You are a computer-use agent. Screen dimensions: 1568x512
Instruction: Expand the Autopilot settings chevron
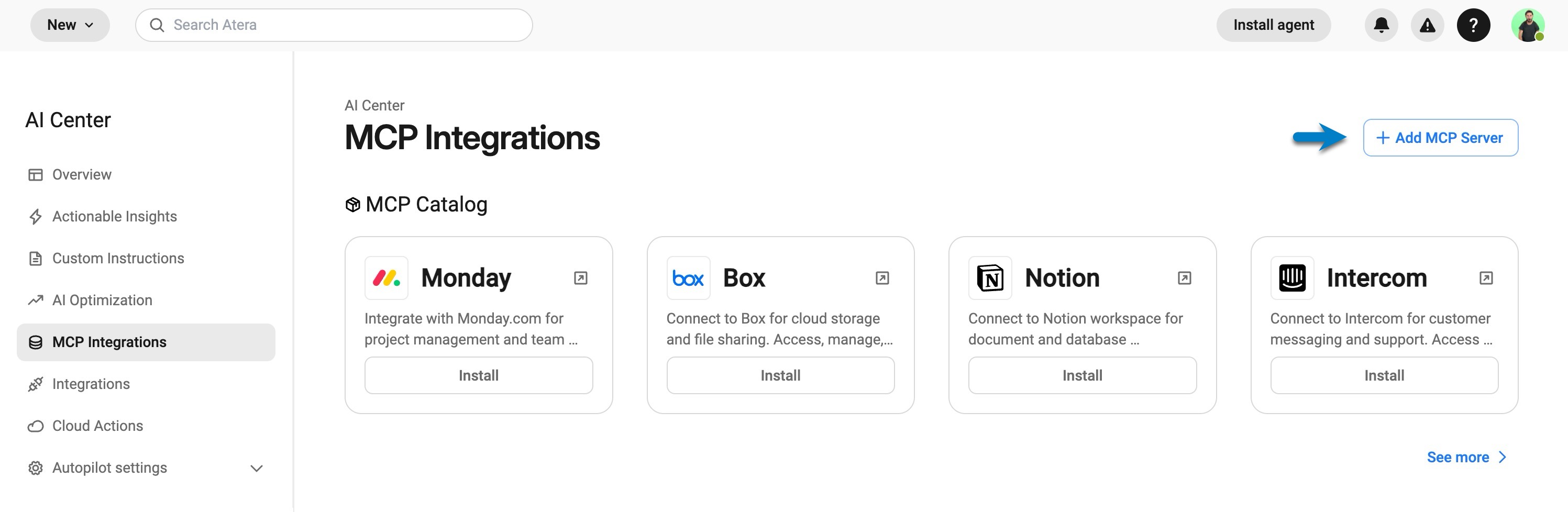click(257, 468)
